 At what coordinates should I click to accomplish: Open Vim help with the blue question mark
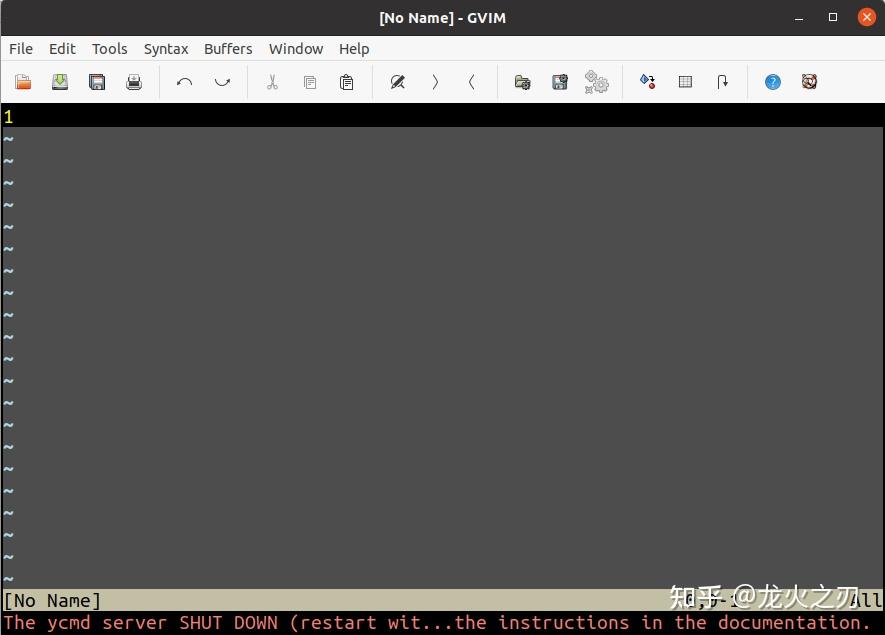click(773, 82)
